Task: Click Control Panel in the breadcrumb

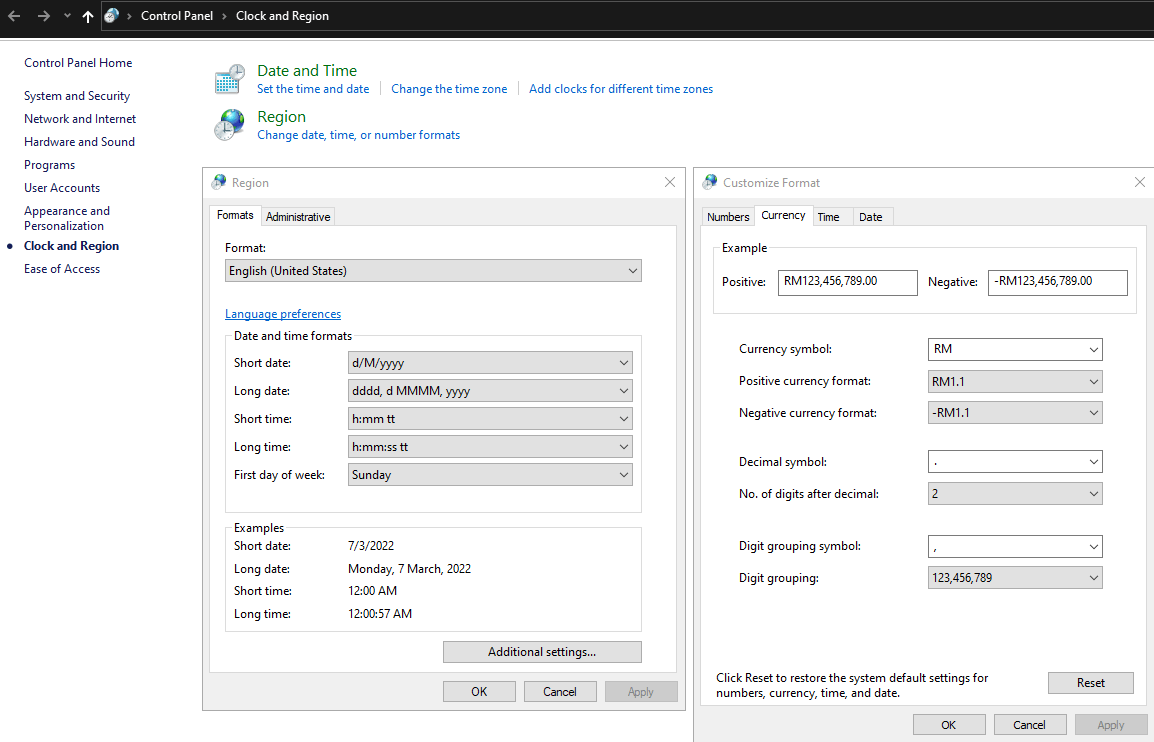Action: coord(177,15)
